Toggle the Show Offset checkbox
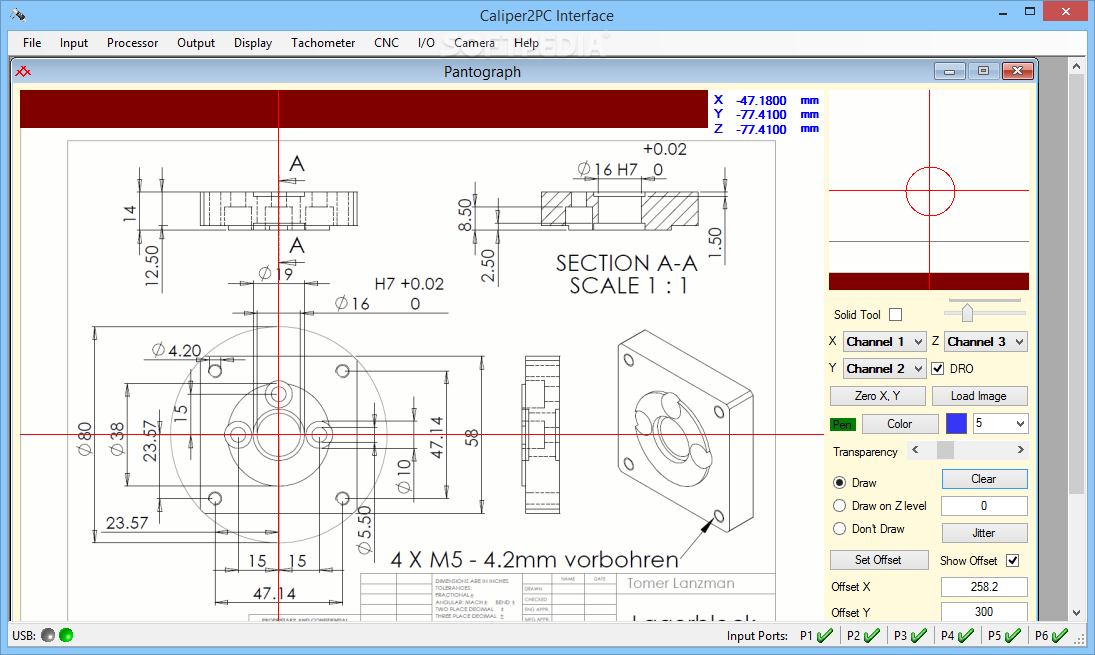1095x655 pixels. click(1013, 561)
